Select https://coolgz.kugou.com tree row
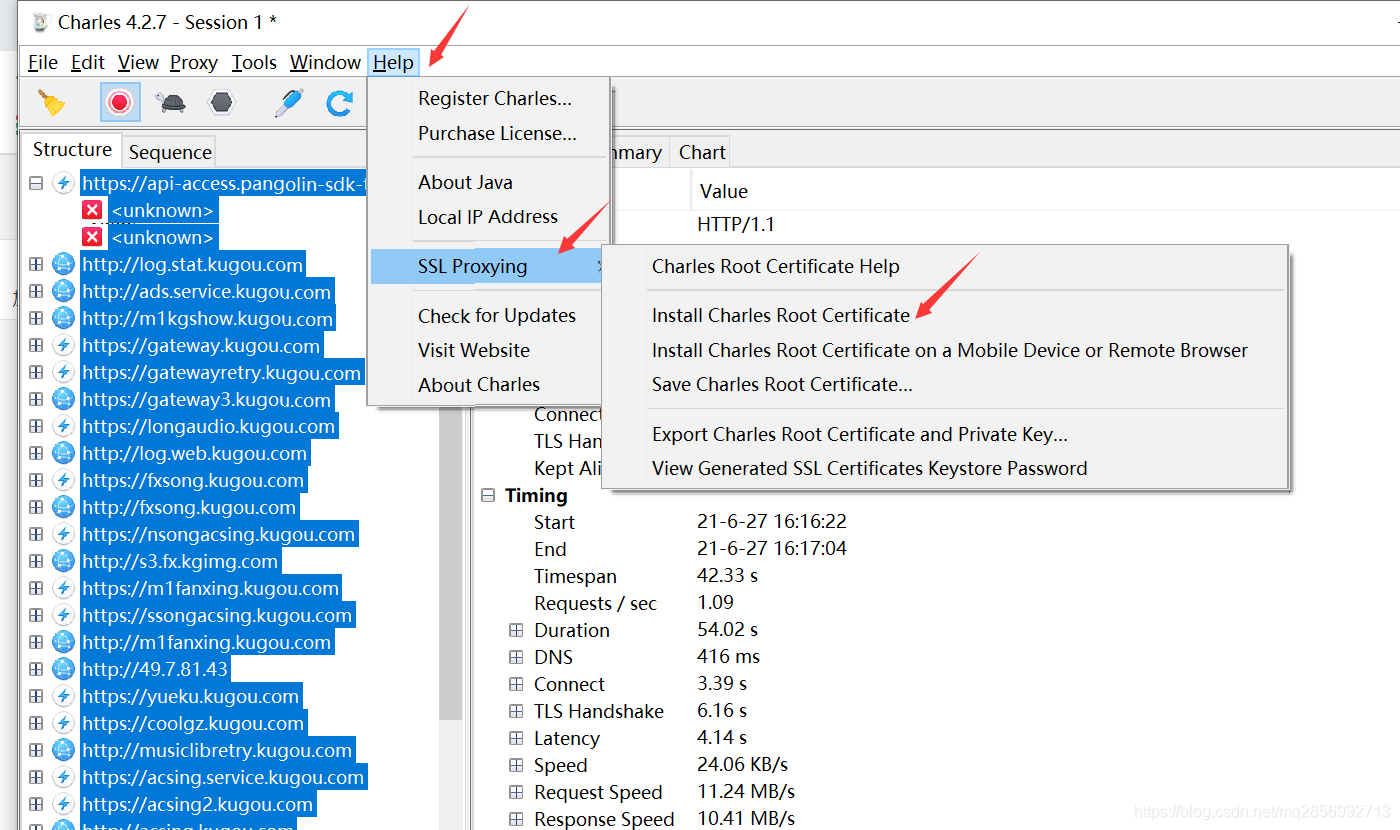The image size is (1400, 830). click(193, 723)
